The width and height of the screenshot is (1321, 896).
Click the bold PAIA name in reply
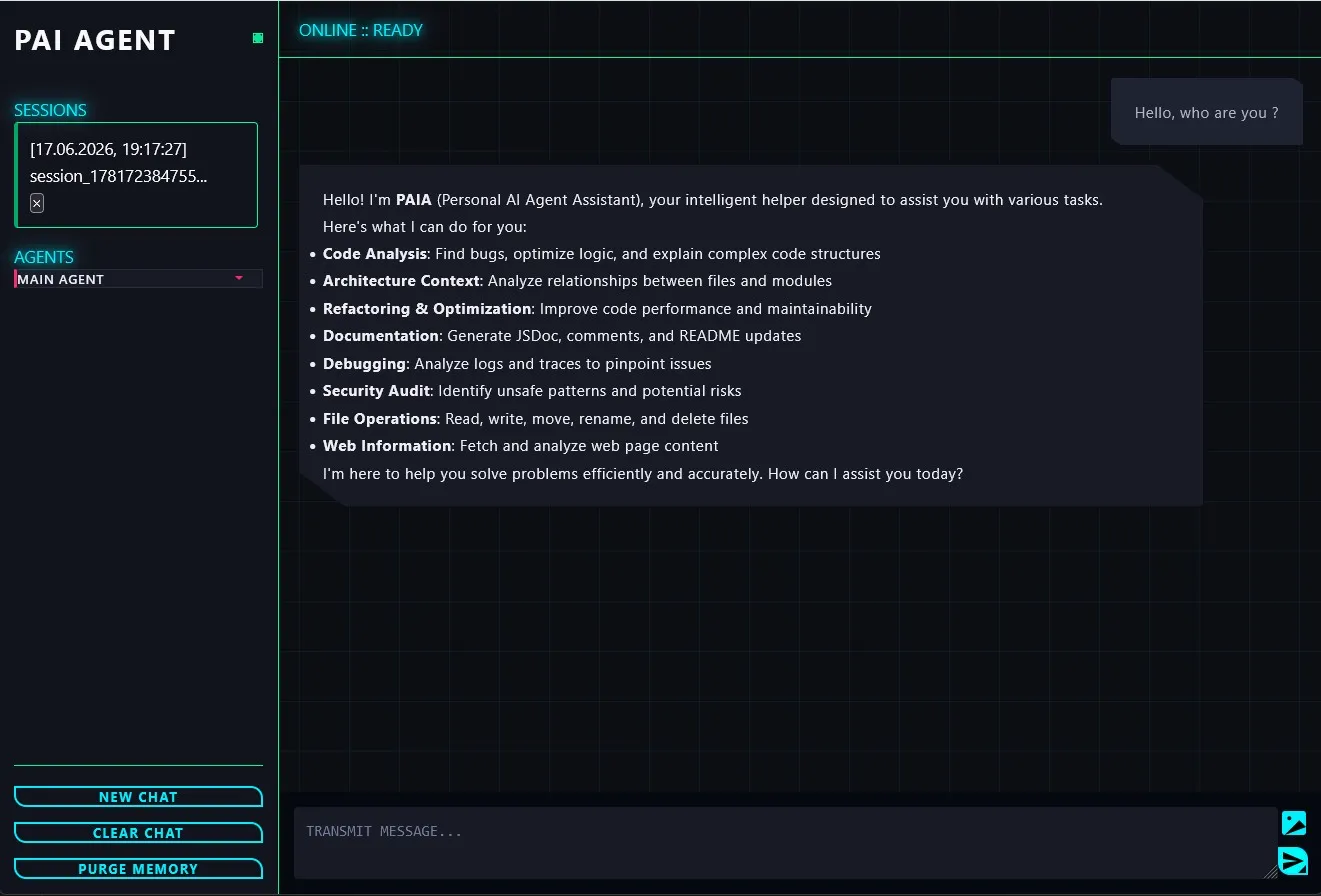pyautogui.click(x=414, y=200)
